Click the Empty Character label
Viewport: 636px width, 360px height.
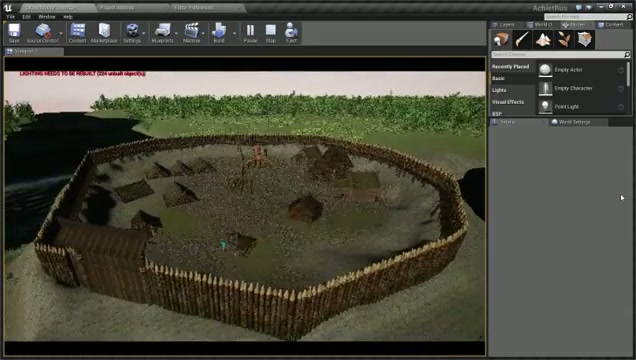click(x=573, y=88)
